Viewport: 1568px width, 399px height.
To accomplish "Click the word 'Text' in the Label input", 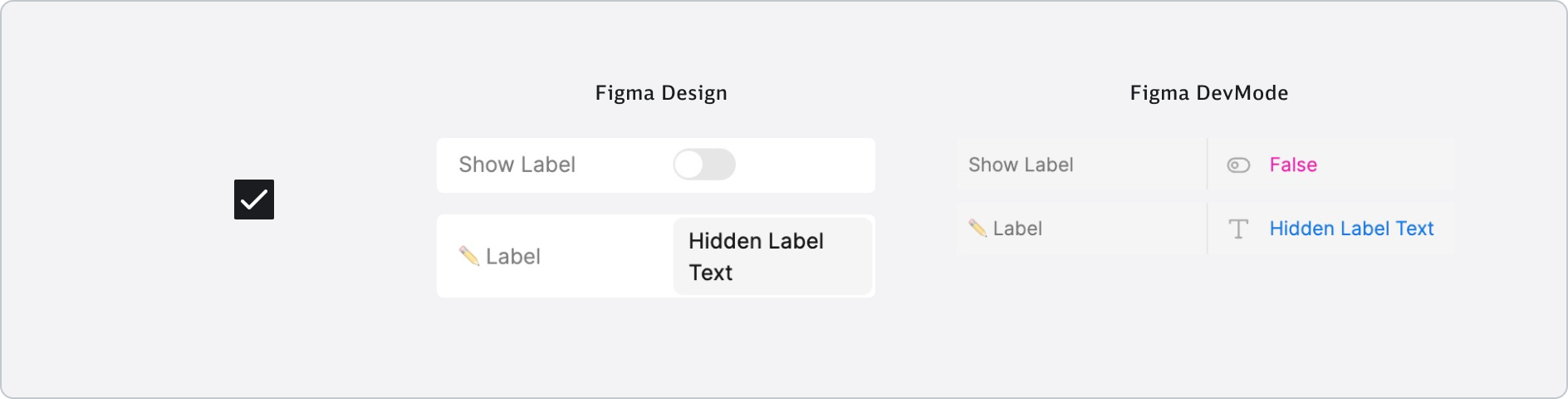I will coord(711,273).
